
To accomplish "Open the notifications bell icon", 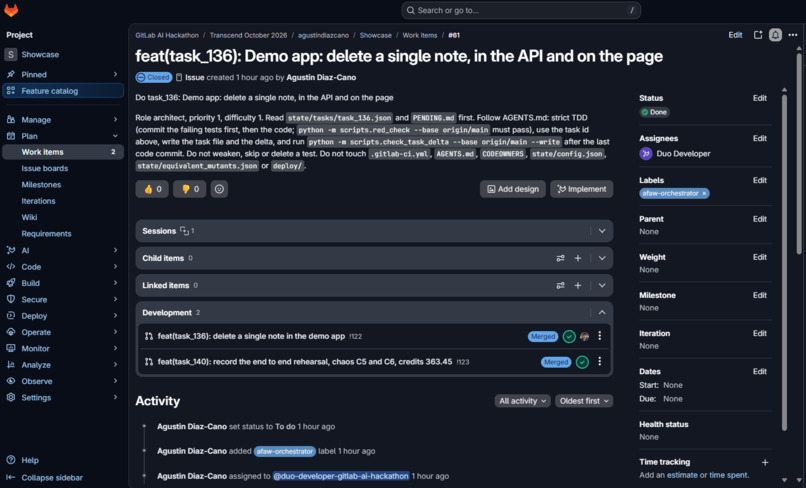I will click(x=775, y=35).
